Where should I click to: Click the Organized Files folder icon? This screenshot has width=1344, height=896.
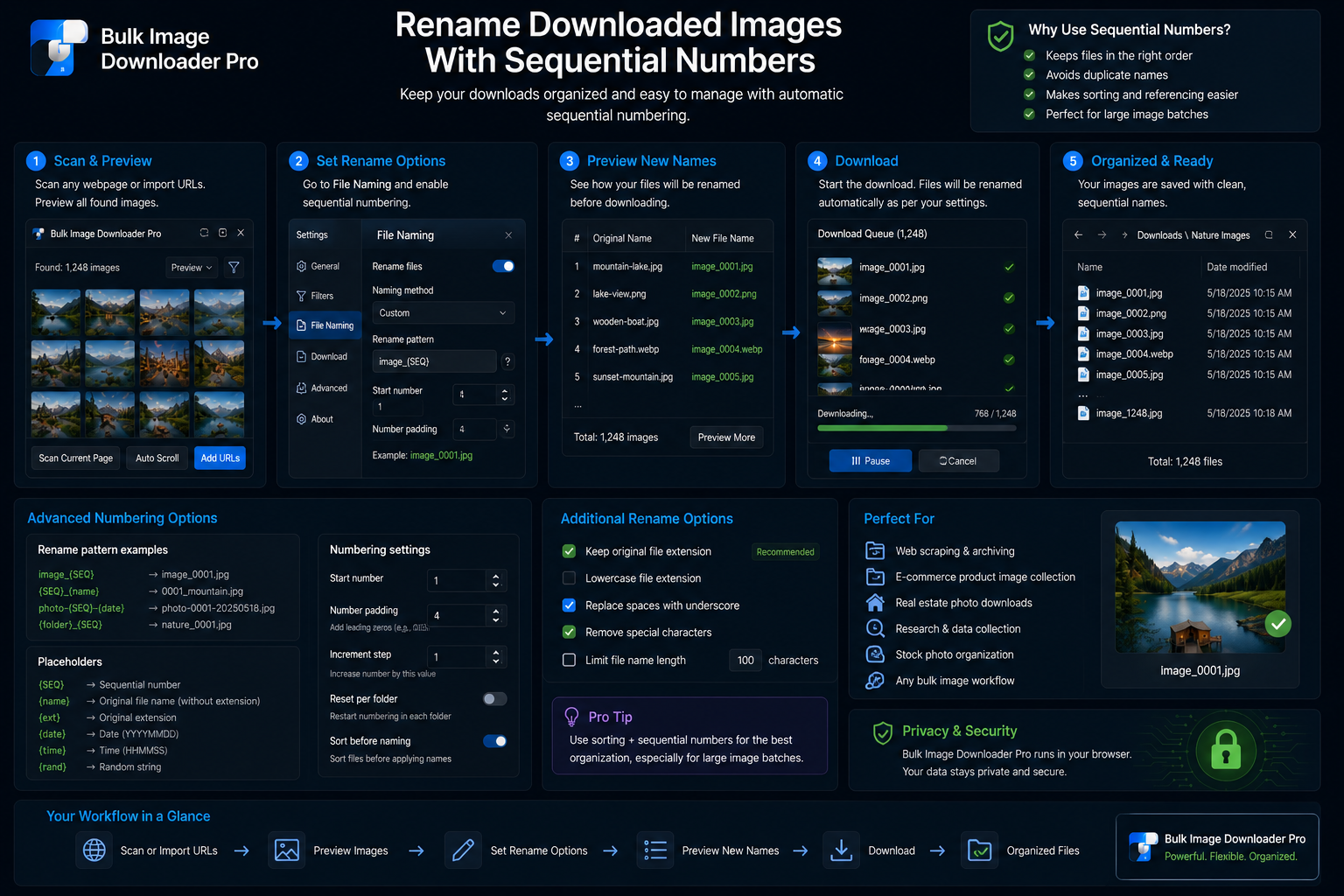tap(979, 850)
